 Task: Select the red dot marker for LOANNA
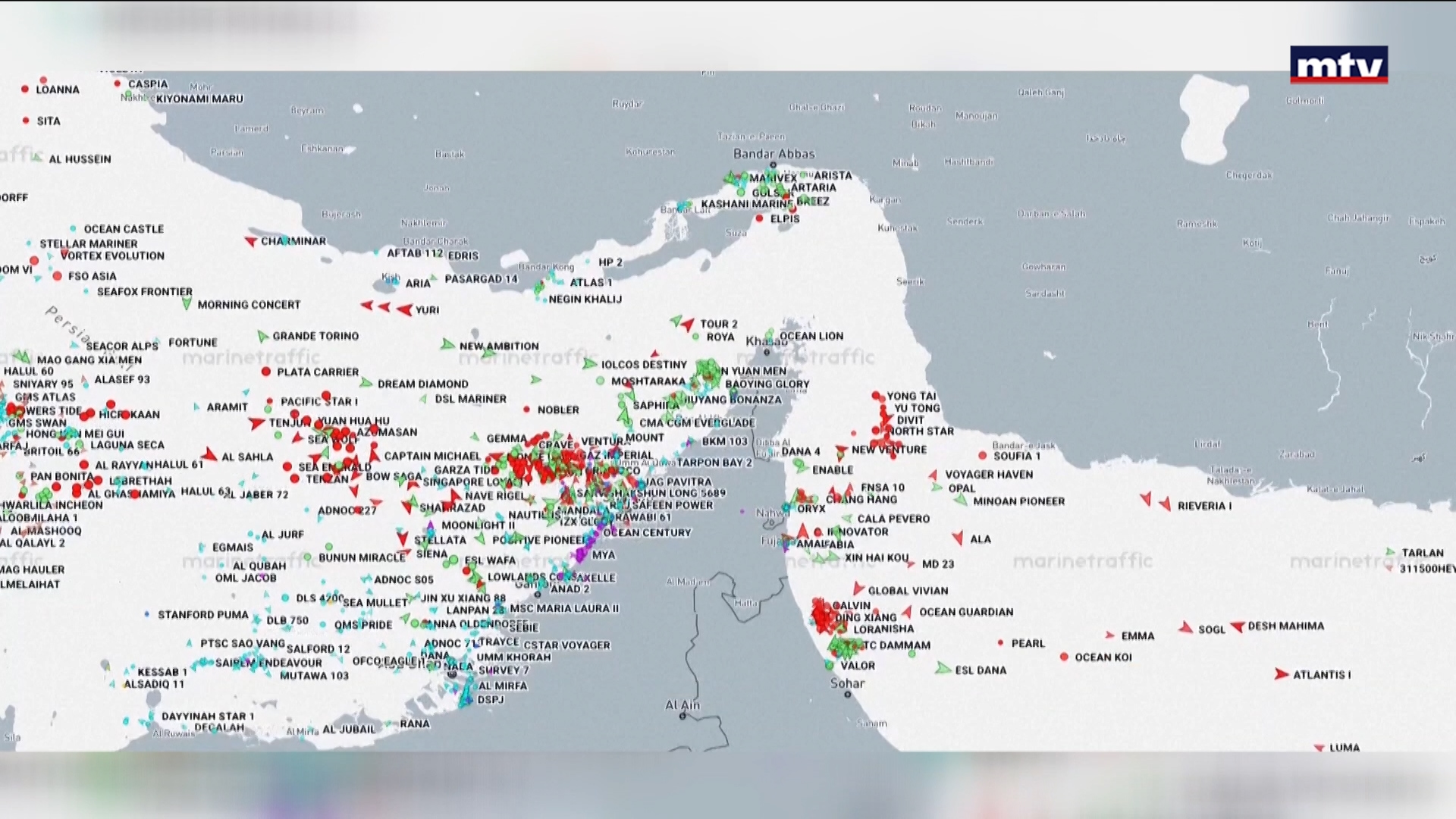[25, 89]
